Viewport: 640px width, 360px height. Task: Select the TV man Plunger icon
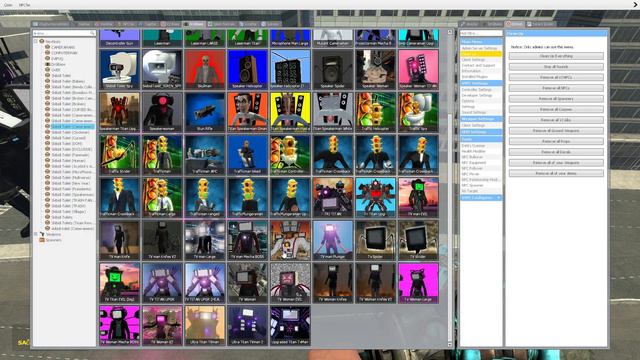tap(333, 240)
